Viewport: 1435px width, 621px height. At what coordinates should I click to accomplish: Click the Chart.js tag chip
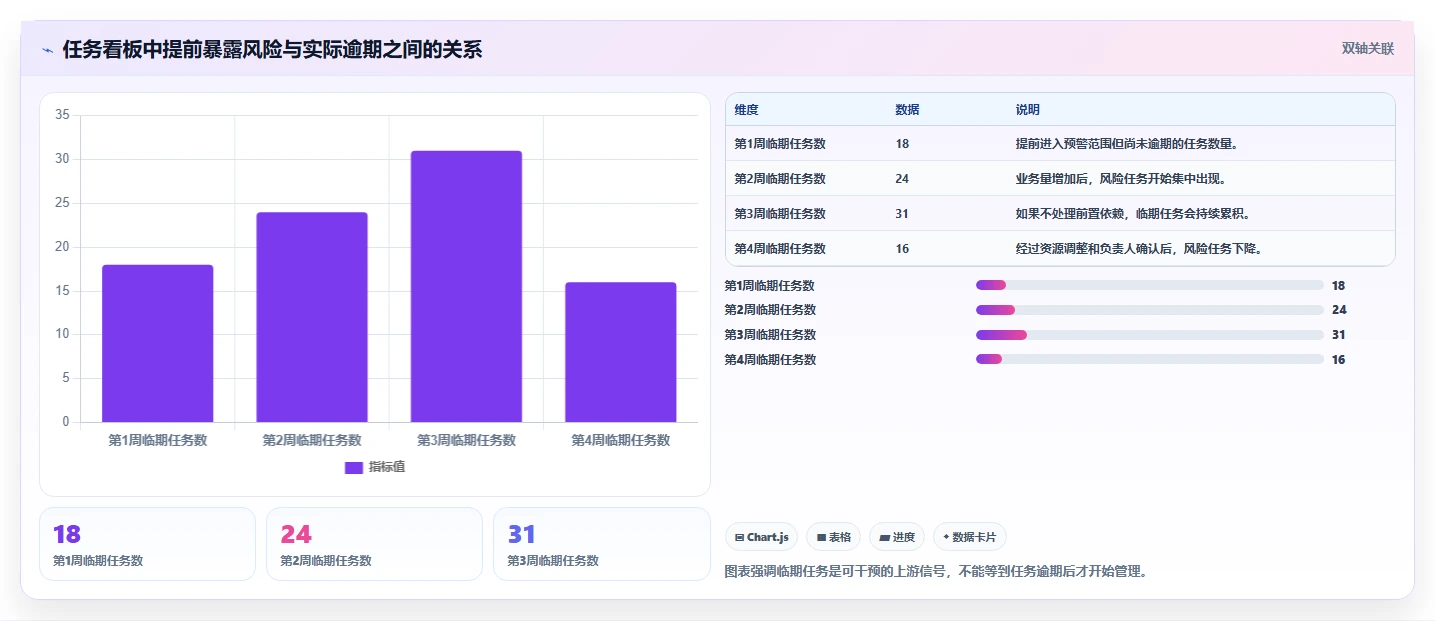tap(762, 537)
